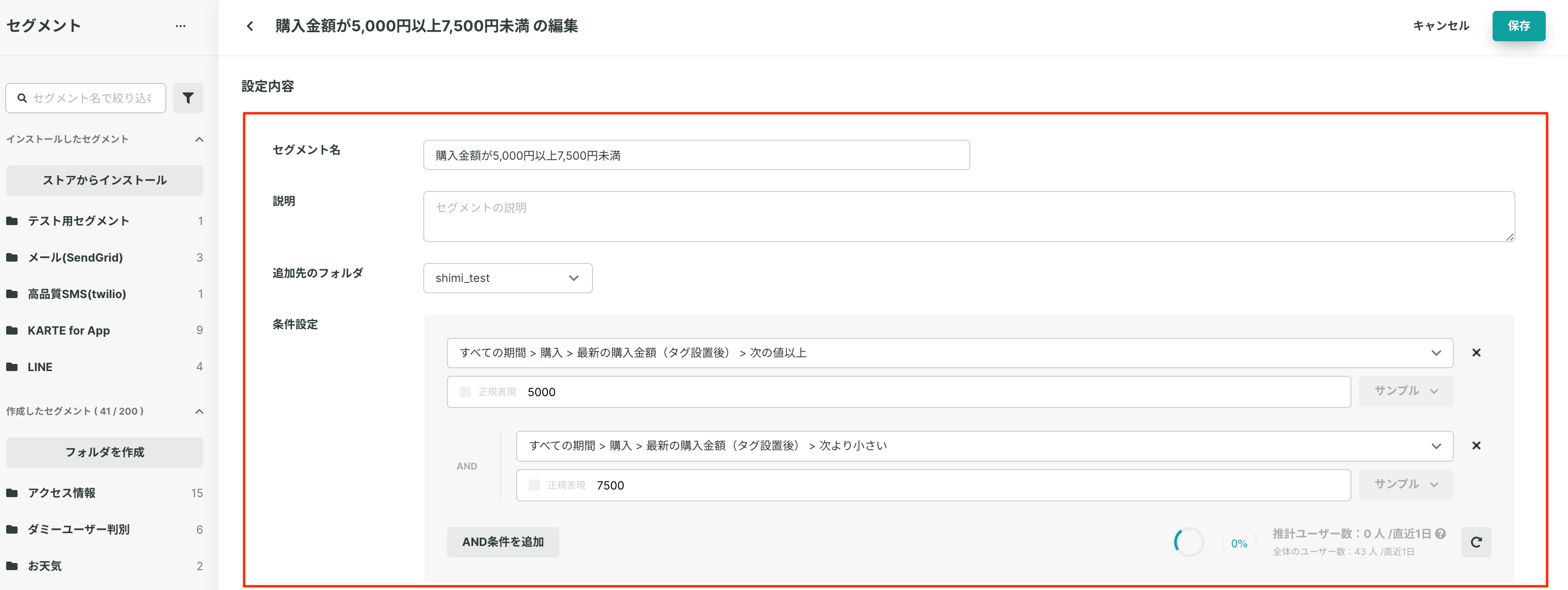
Task: Click AND条件を追加 button
Action: (x=503, y=542)
